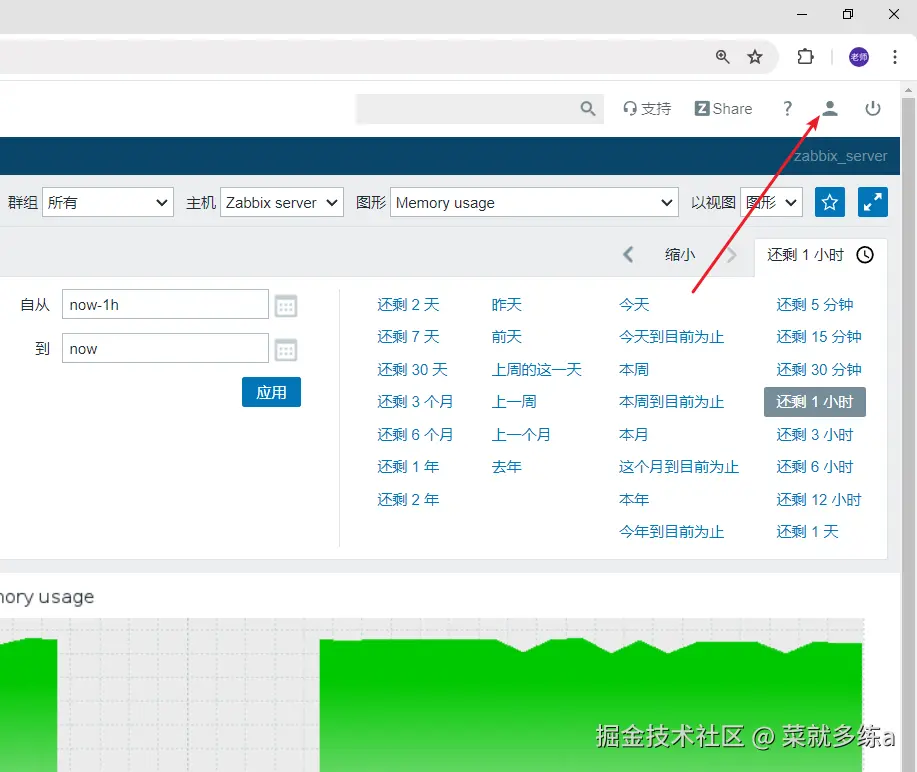Screen dimensions: 917x772
Task: Select 还剩 3 个月 time range
Action: pyautogui.click(x=415, y=402)
